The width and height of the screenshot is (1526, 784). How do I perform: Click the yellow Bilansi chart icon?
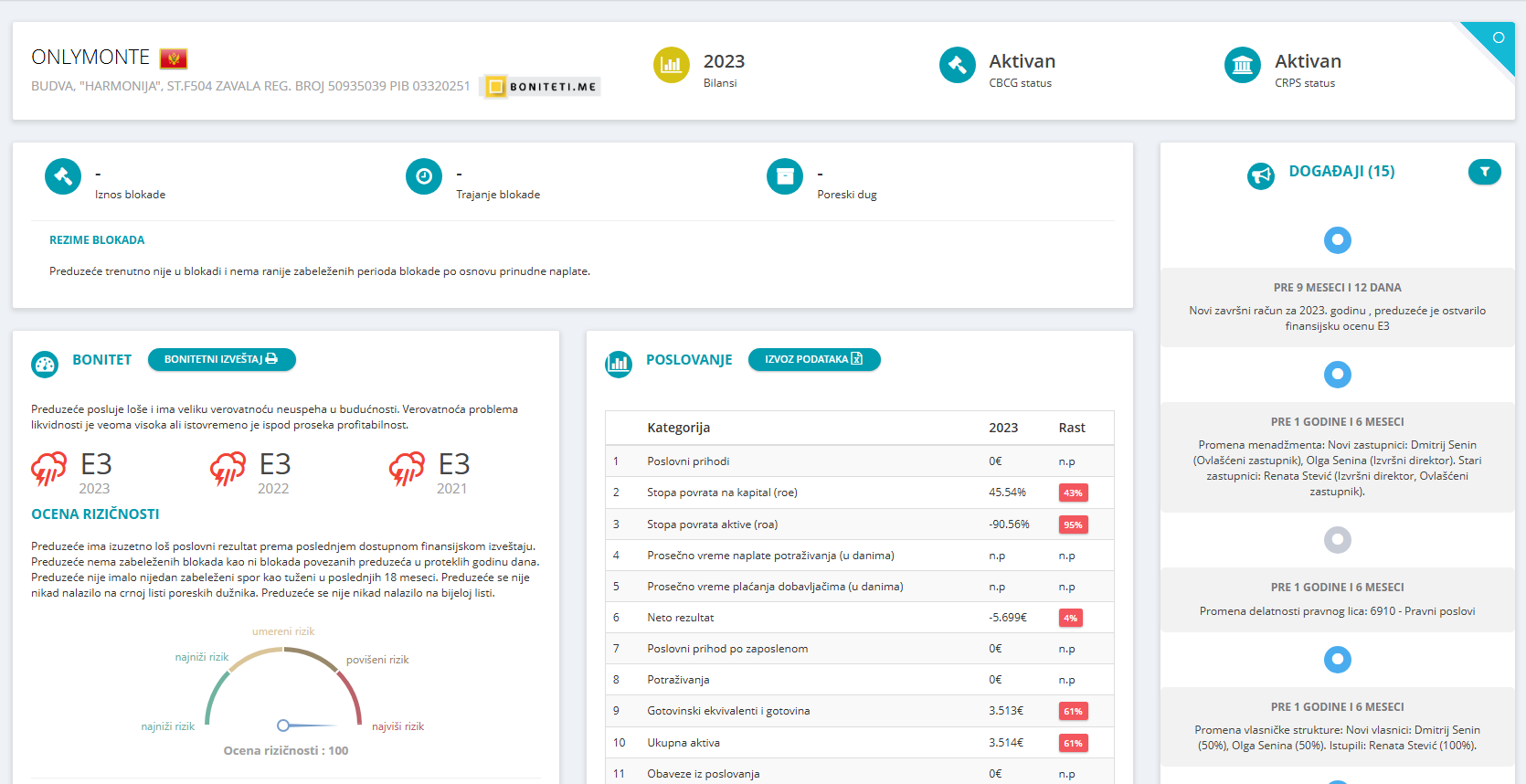tap(672, 65)
